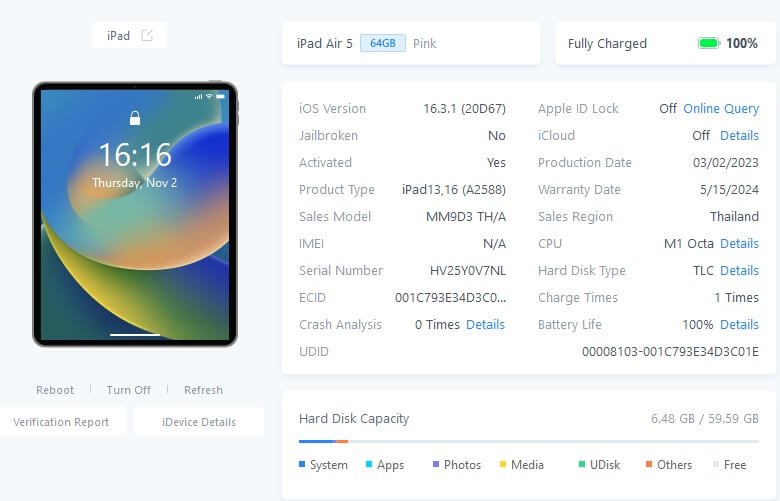This screenshot has width=780, height=501.
Task: Open iCloud Details link
Action: point(739,135)
